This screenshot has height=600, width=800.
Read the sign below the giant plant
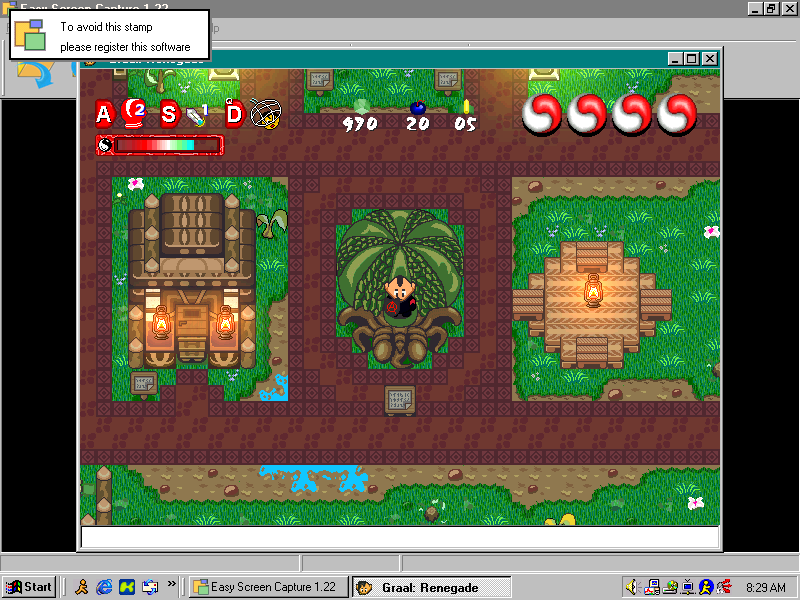coord(400,401)
